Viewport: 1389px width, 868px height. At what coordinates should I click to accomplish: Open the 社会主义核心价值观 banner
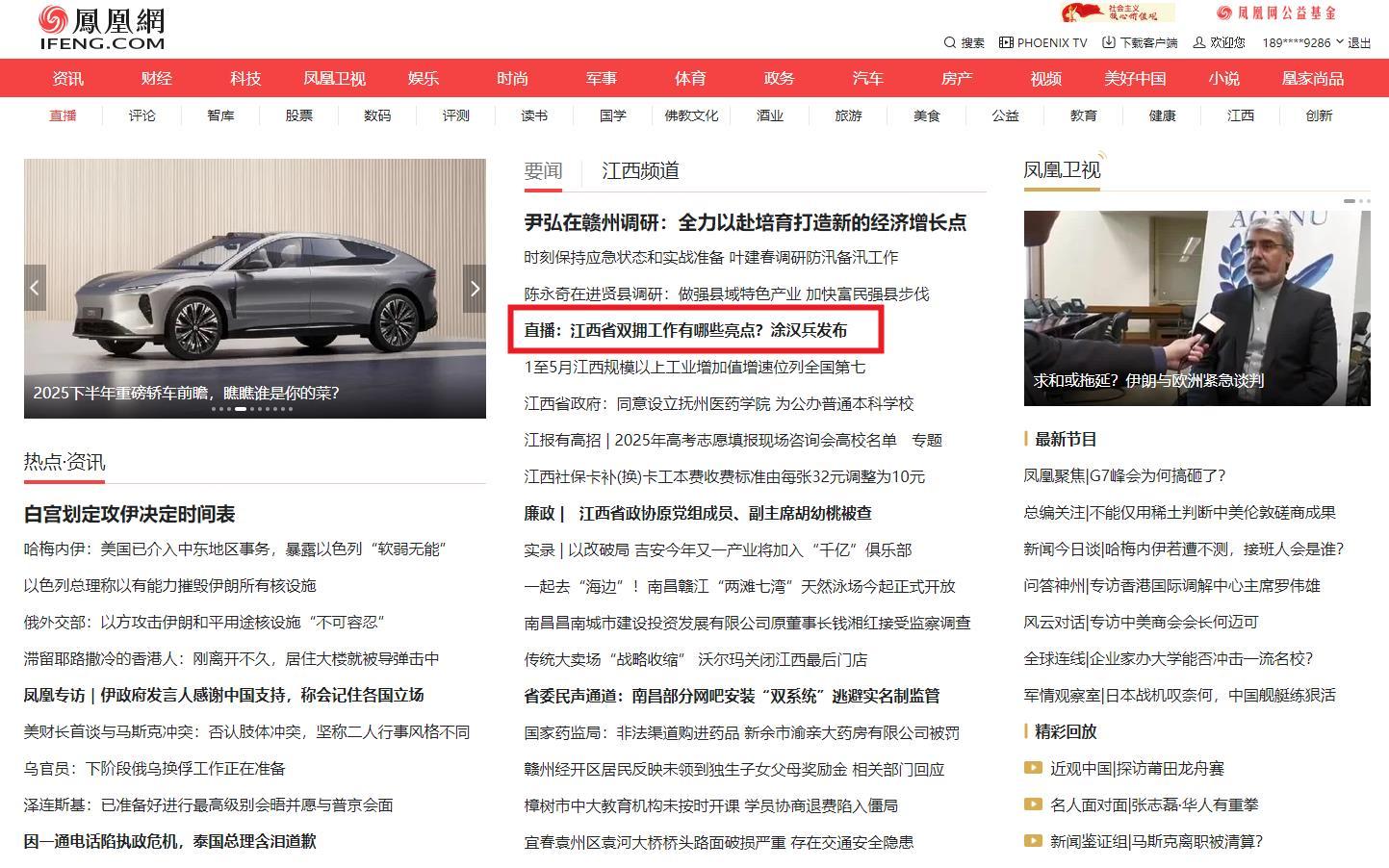(1117, 13)
